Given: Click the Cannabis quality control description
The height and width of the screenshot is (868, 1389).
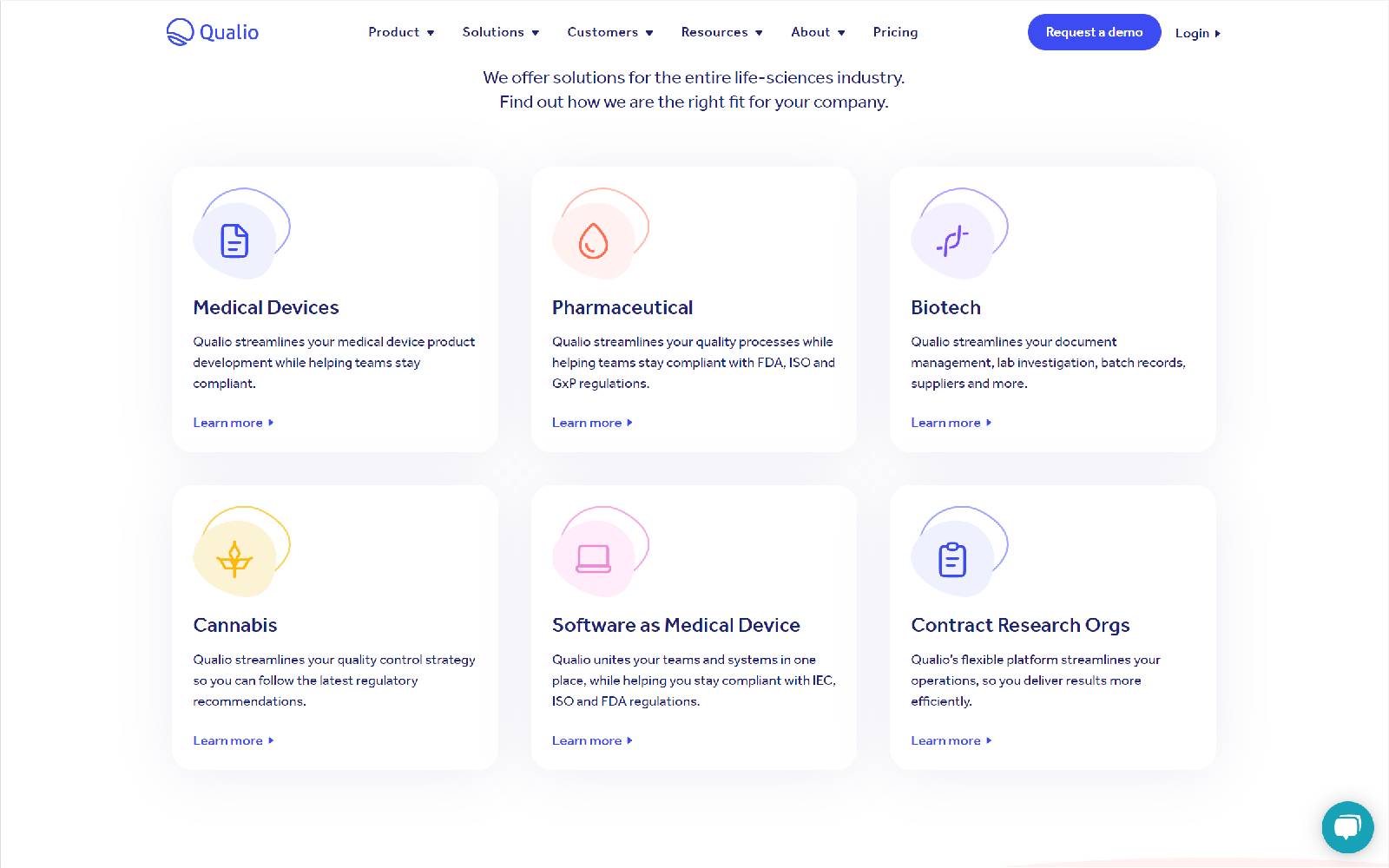Looking at the screenshot, I should 334,681.
